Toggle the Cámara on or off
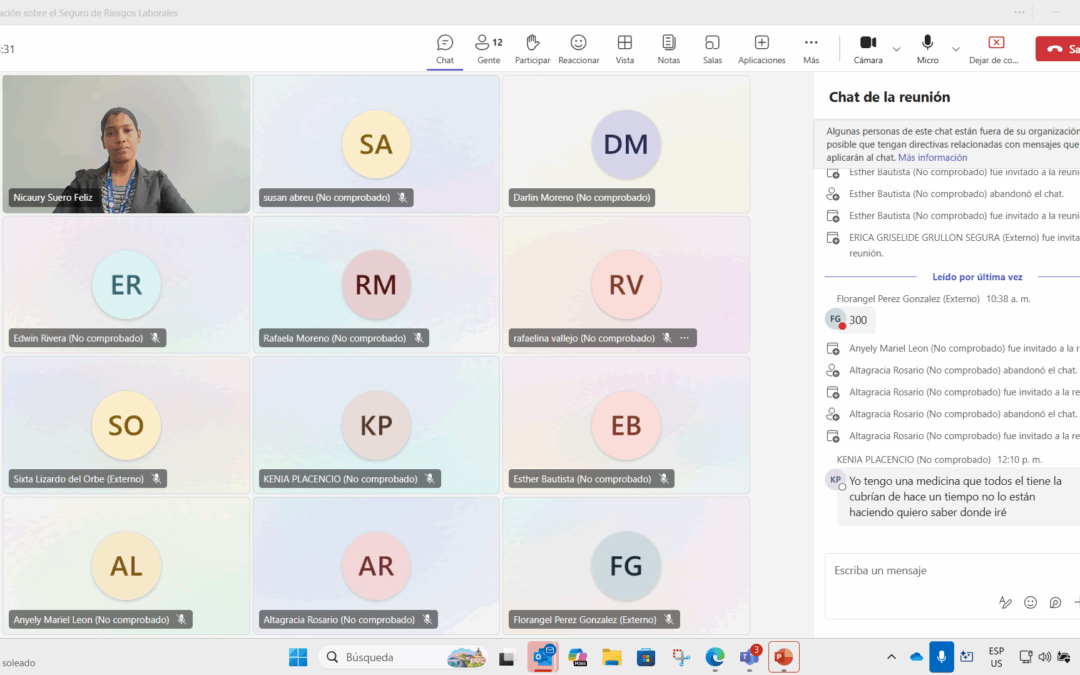 coord(867,48)
